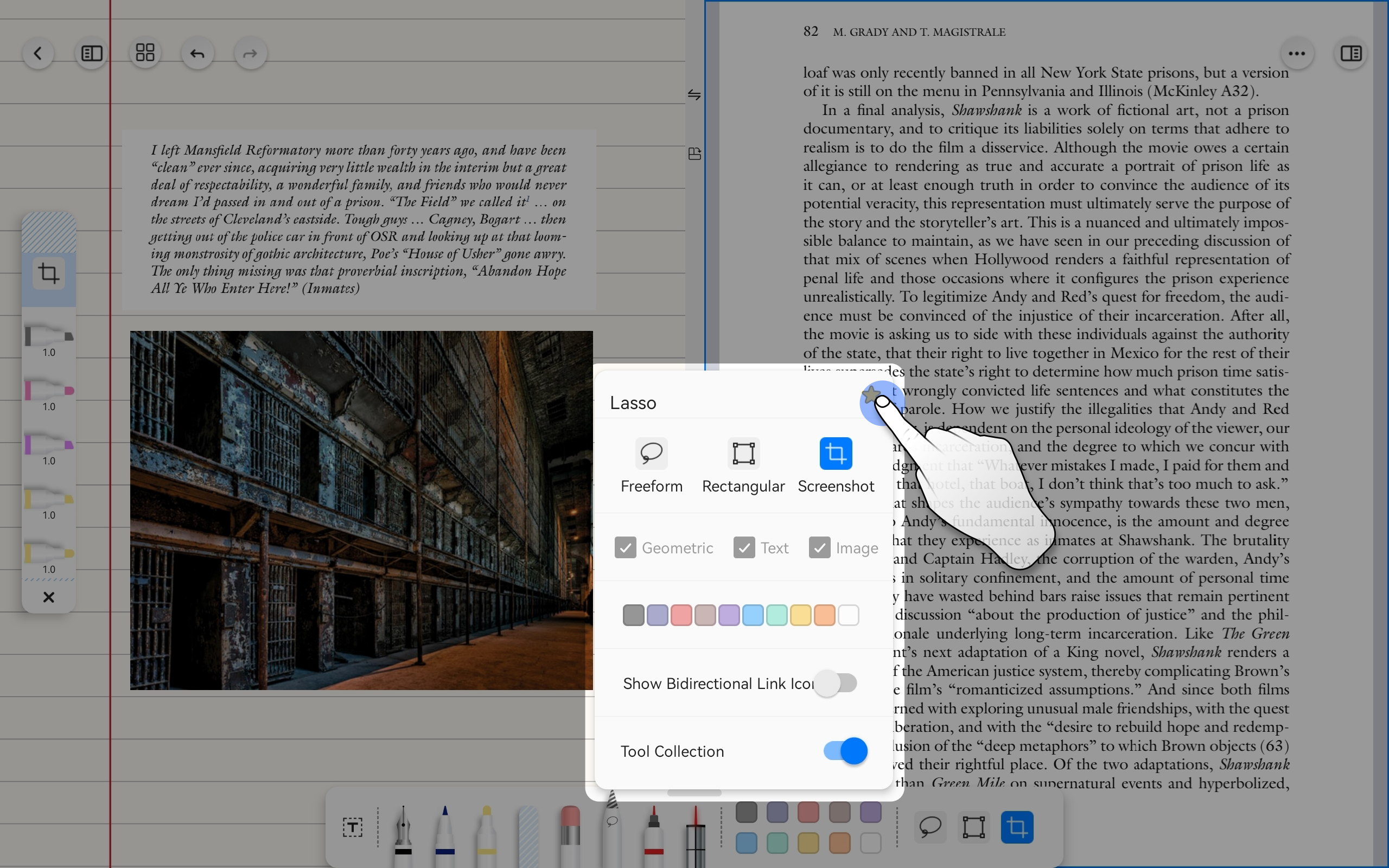Click the 'Lasso' title in the popup
1389x868 pixels.
(x=633, y=403)
